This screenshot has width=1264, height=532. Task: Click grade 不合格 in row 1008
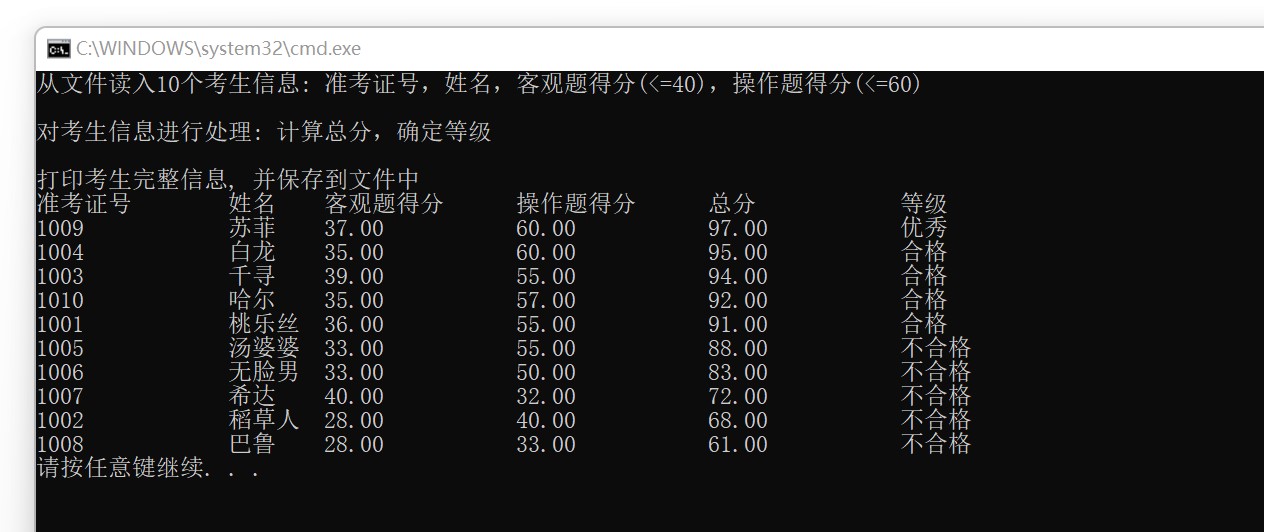pos(936,444)
